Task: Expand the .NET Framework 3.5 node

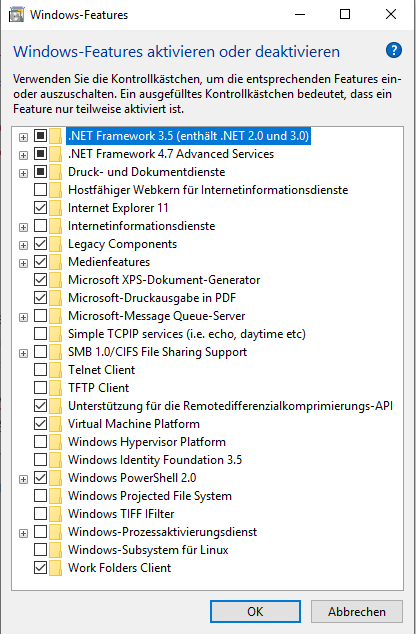Action: [23, 137]
